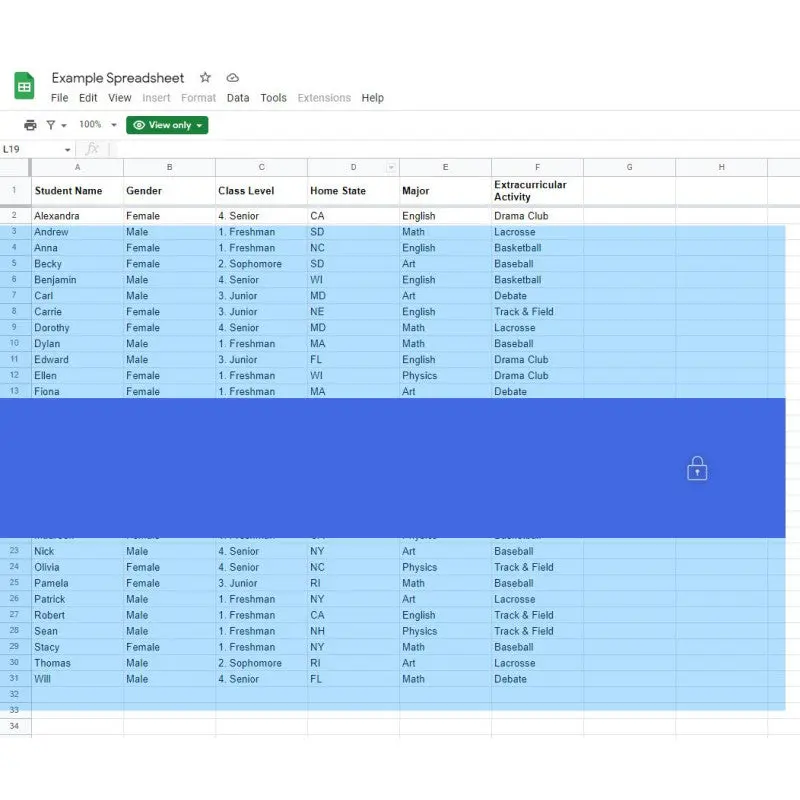Open the zoom 100% dropdown
Screen dimensions: 800x800
click(x=98, y=125)
